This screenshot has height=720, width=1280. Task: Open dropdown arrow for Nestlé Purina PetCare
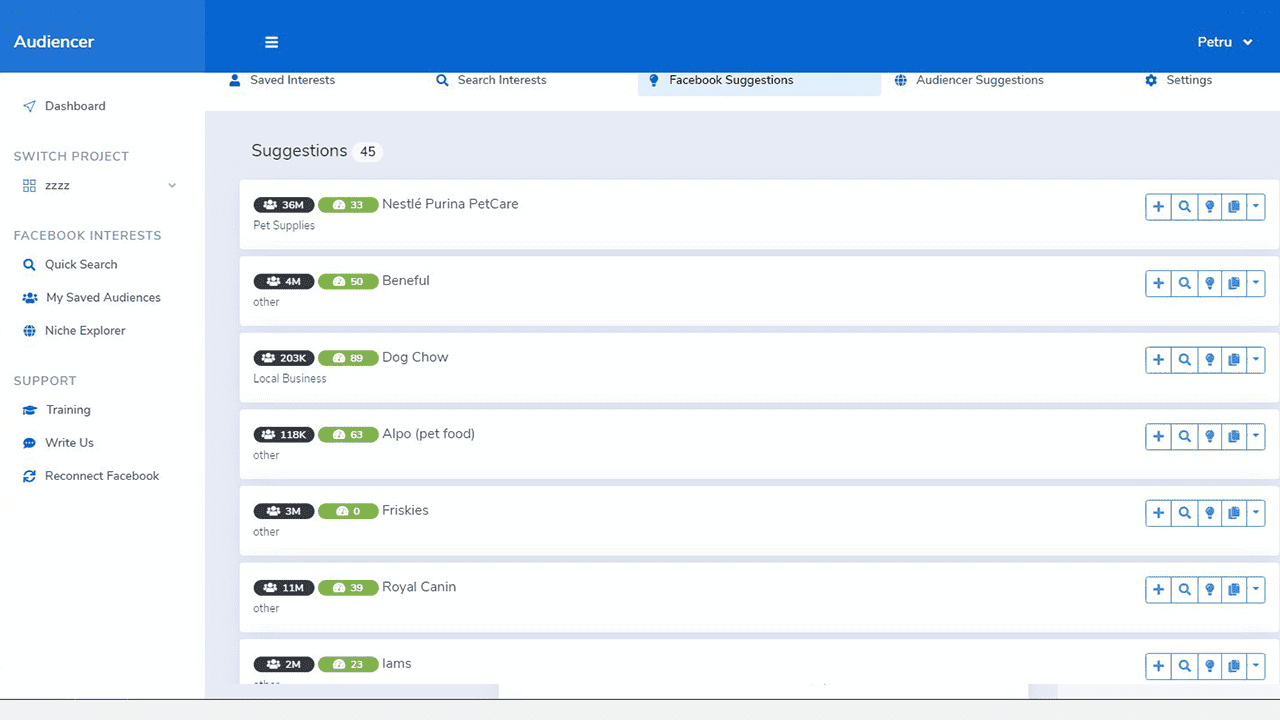pyautogui.click(x=1256, y=207)
